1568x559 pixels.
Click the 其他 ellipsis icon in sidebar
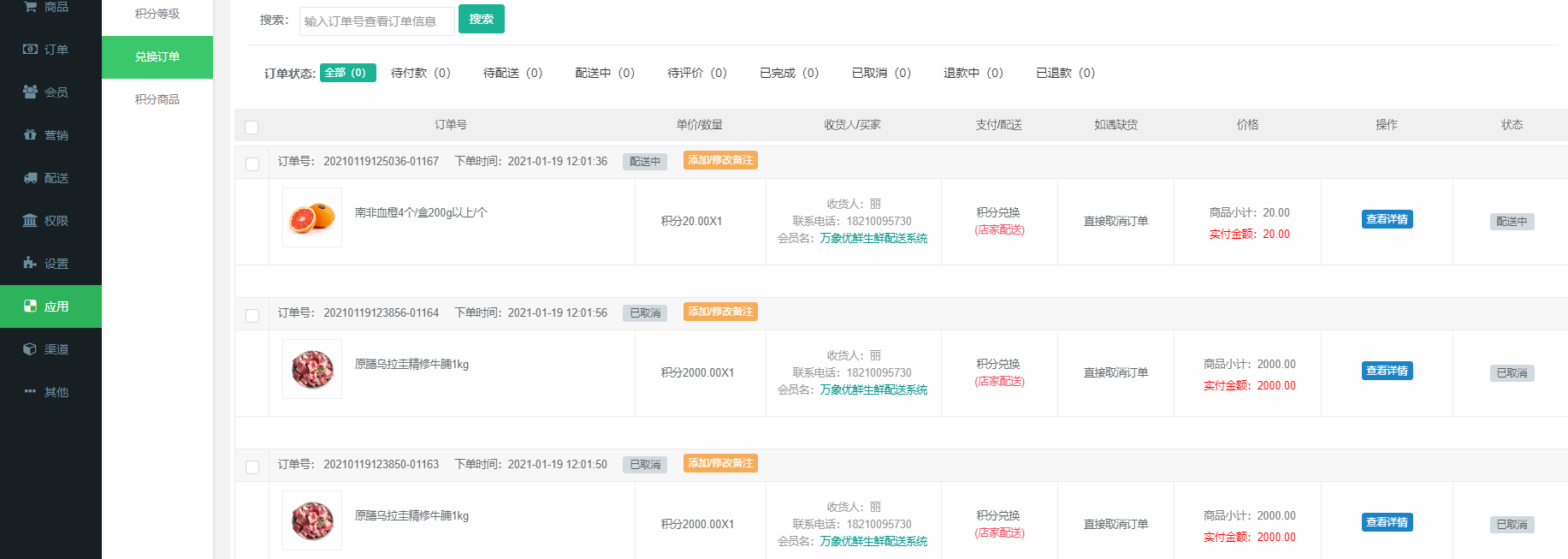pyautogui.click(x=30, y=391)
